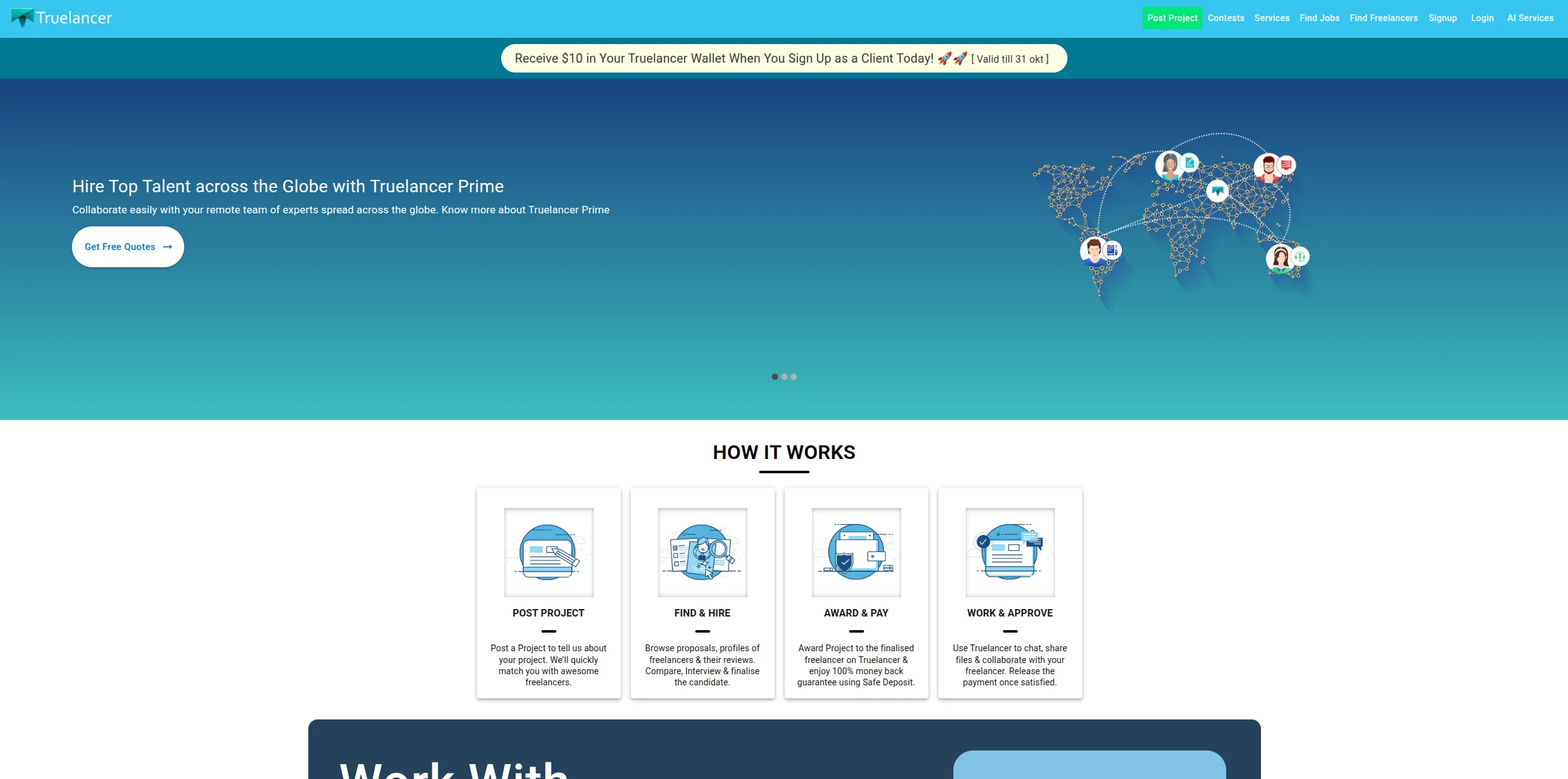Click the Find & Hire illustration icon
The width and height of the screenshot is (1568, 779).
(702, 552)
